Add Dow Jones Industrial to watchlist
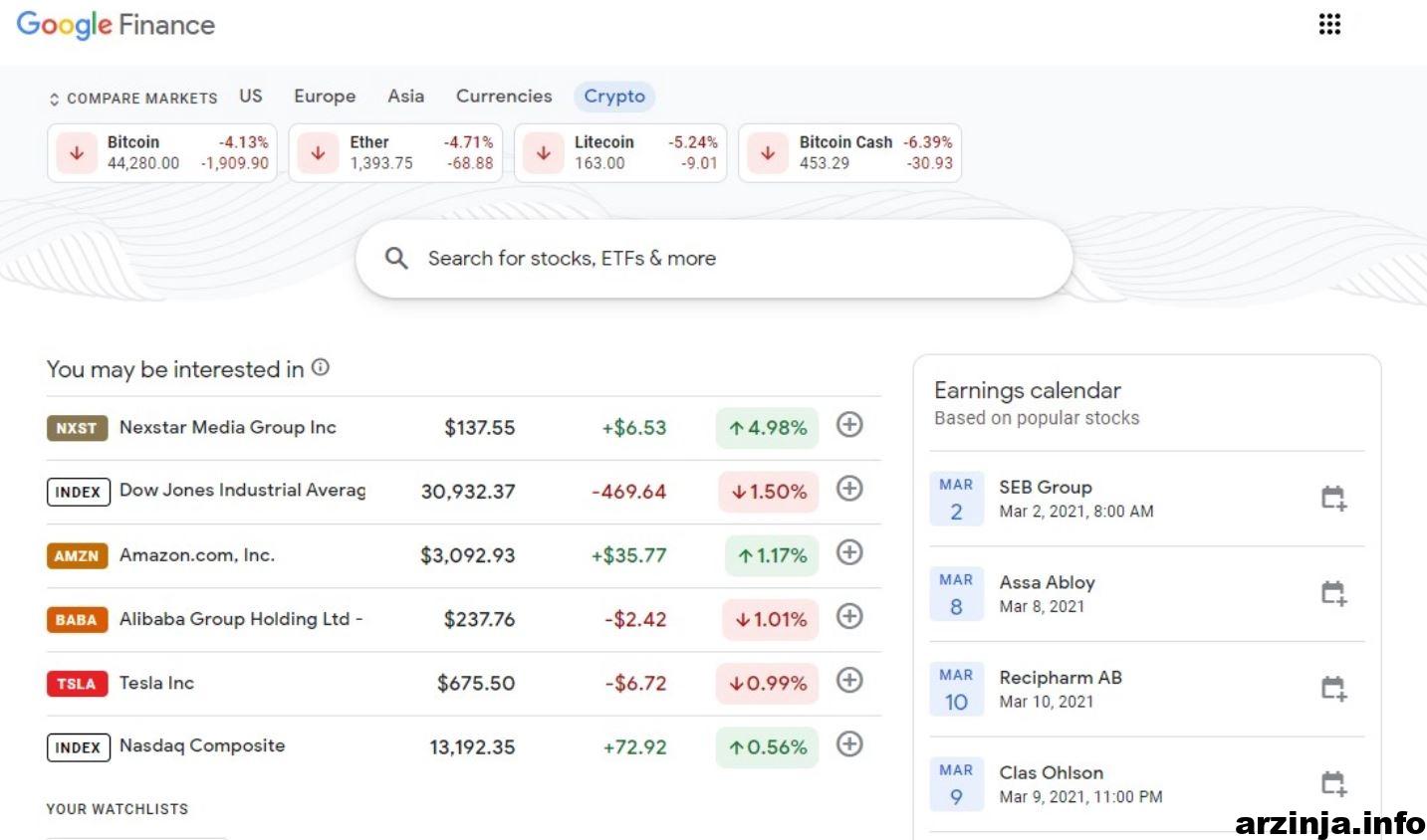Image resolution: width=1427 pixels, height=840 pixels. click(x=849, y=489)
